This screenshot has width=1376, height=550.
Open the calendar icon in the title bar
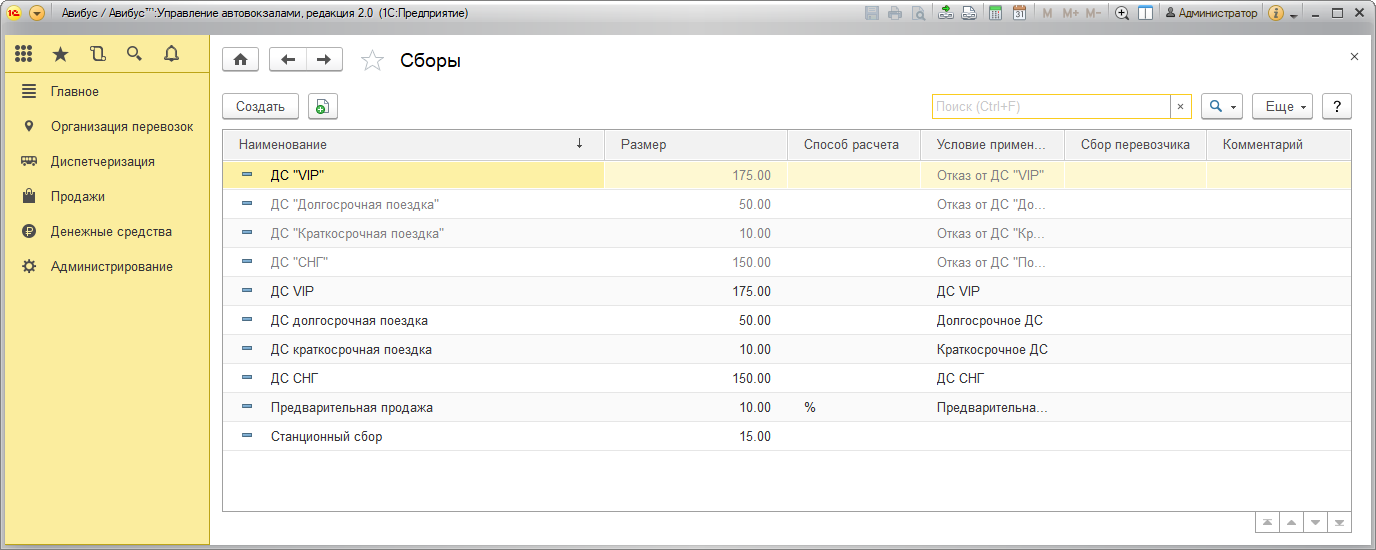pos(1019,13)
